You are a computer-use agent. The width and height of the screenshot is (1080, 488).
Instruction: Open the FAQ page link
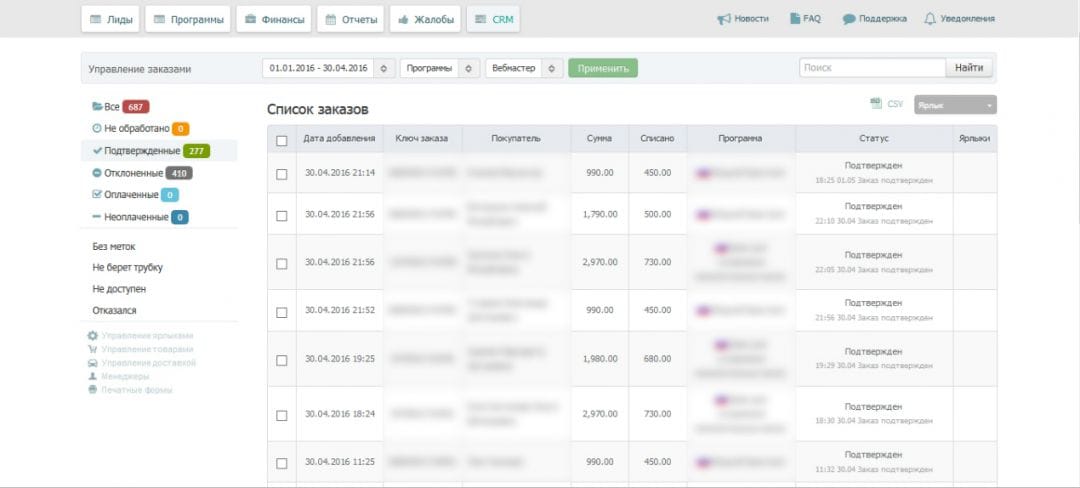[805, 19]
